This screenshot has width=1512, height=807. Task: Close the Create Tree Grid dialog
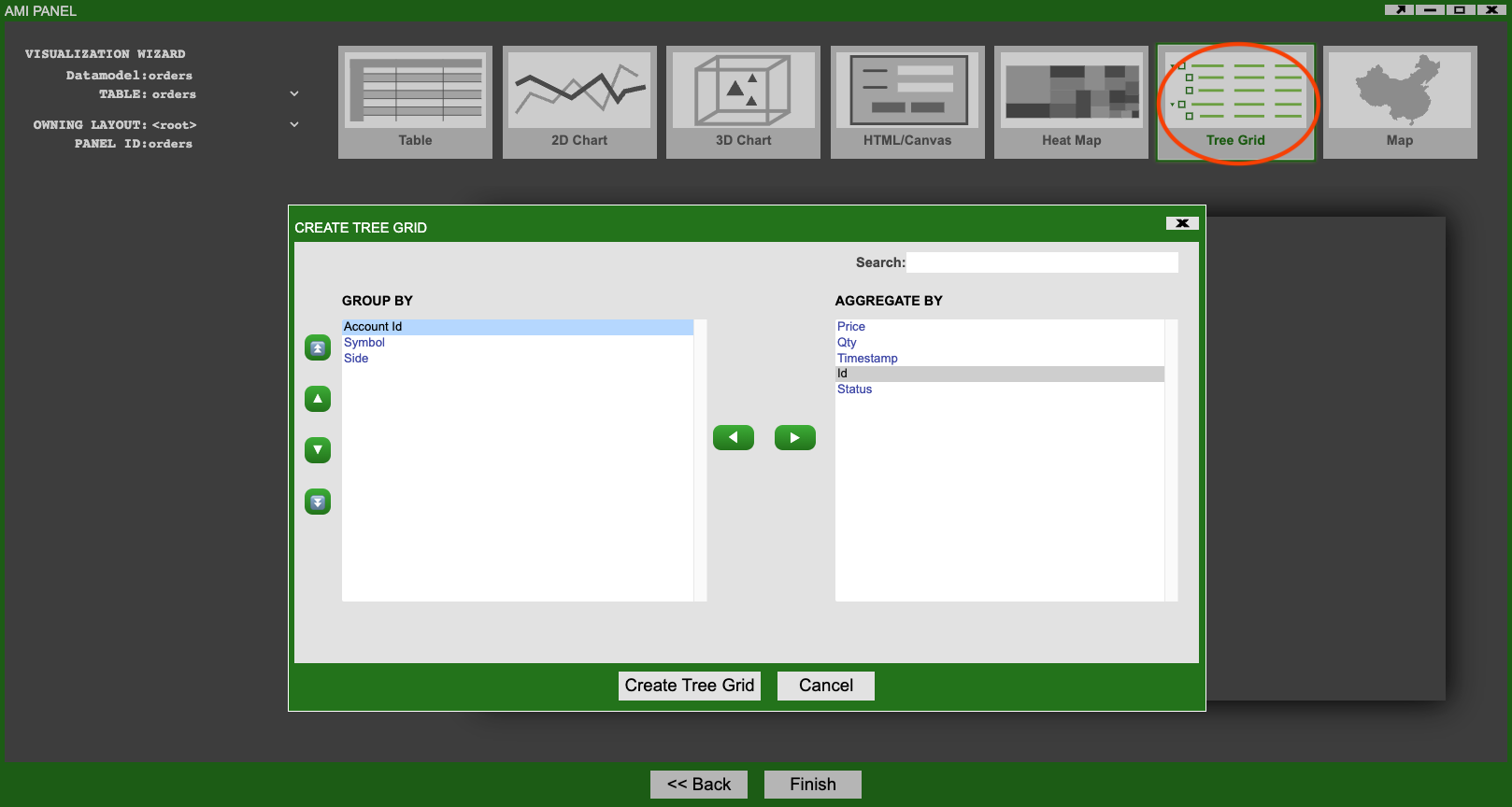(x=1182, y=223)
